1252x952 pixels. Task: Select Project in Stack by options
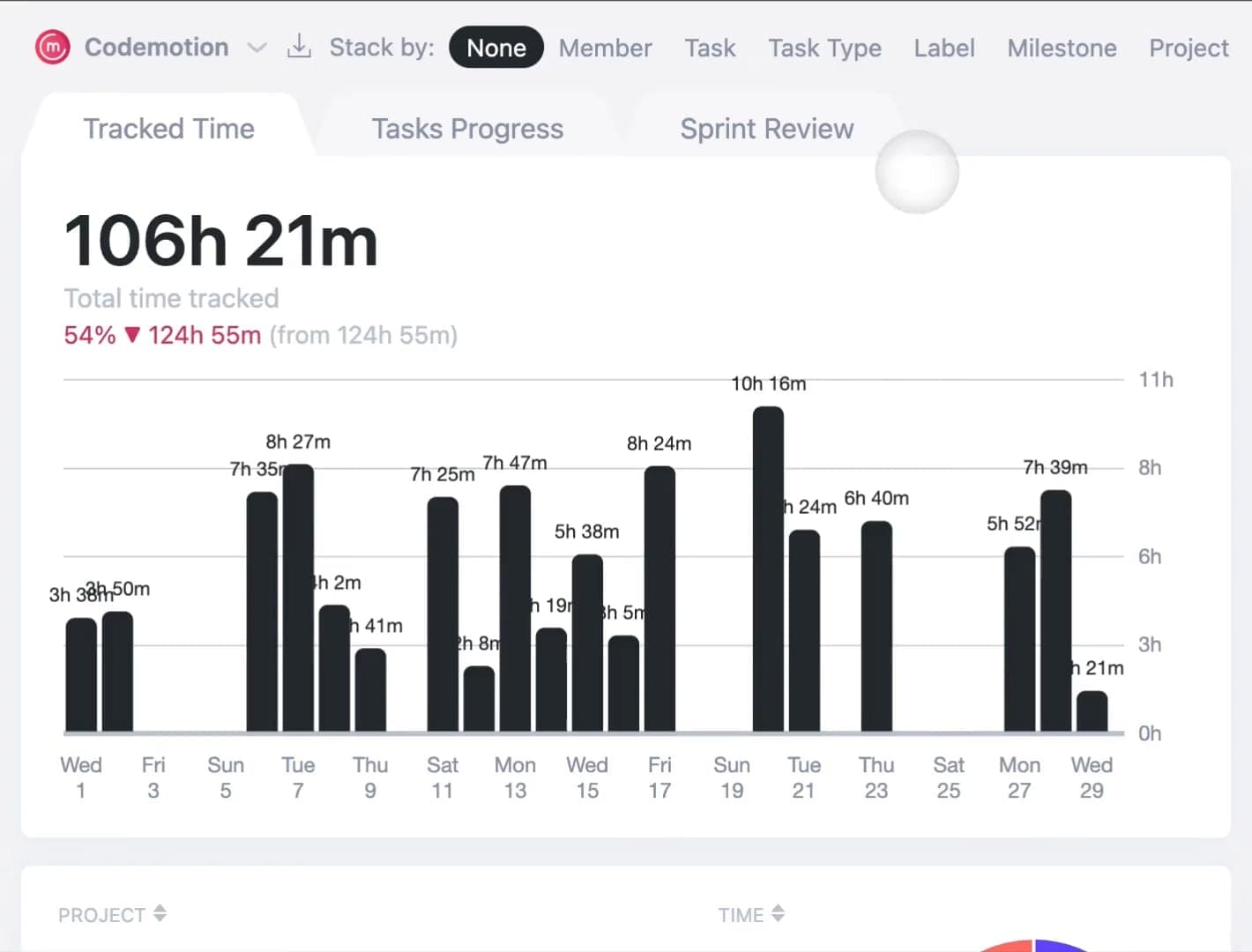1188,48
